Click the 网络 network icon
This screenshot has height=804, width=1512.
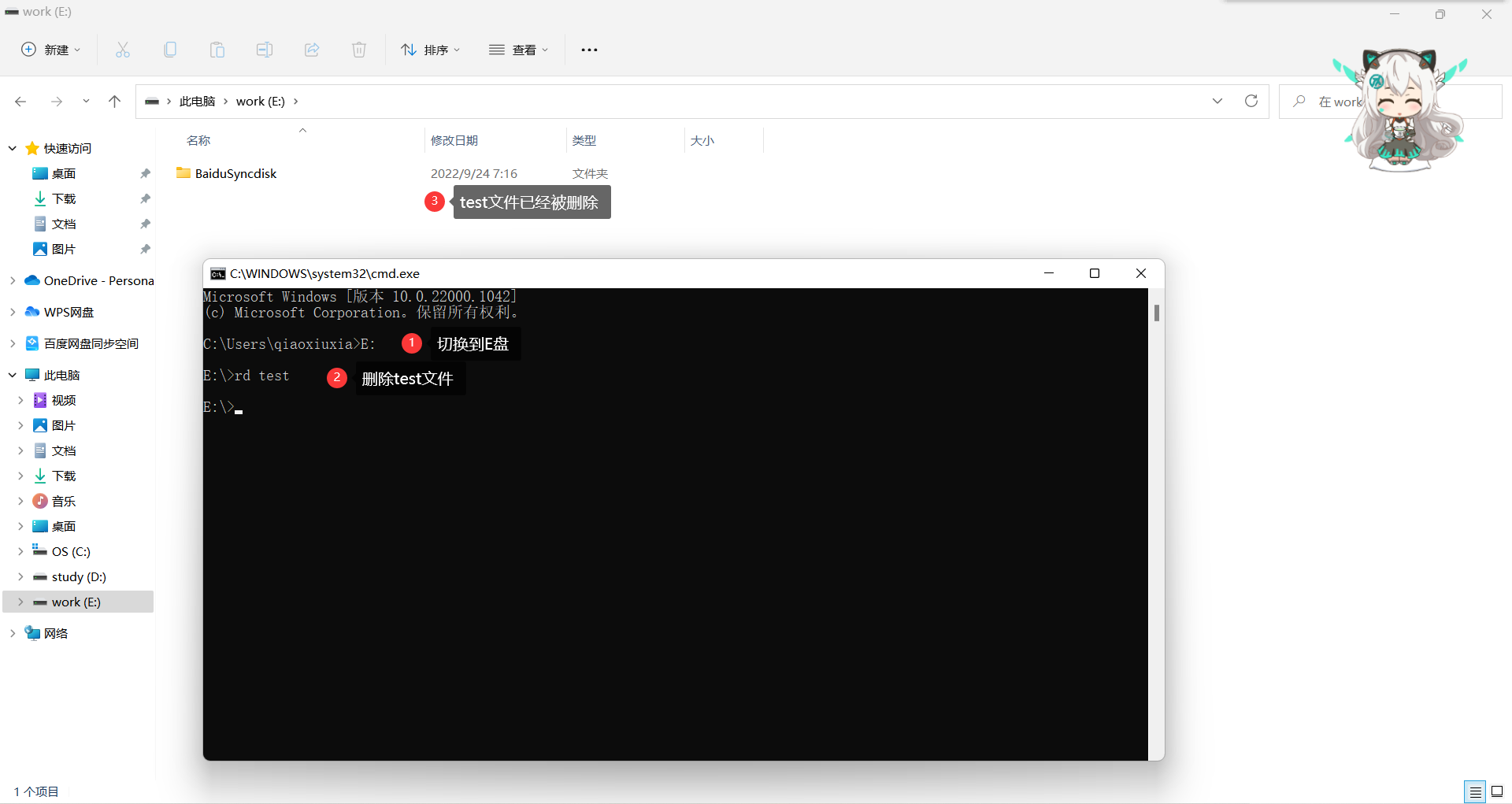32,633
